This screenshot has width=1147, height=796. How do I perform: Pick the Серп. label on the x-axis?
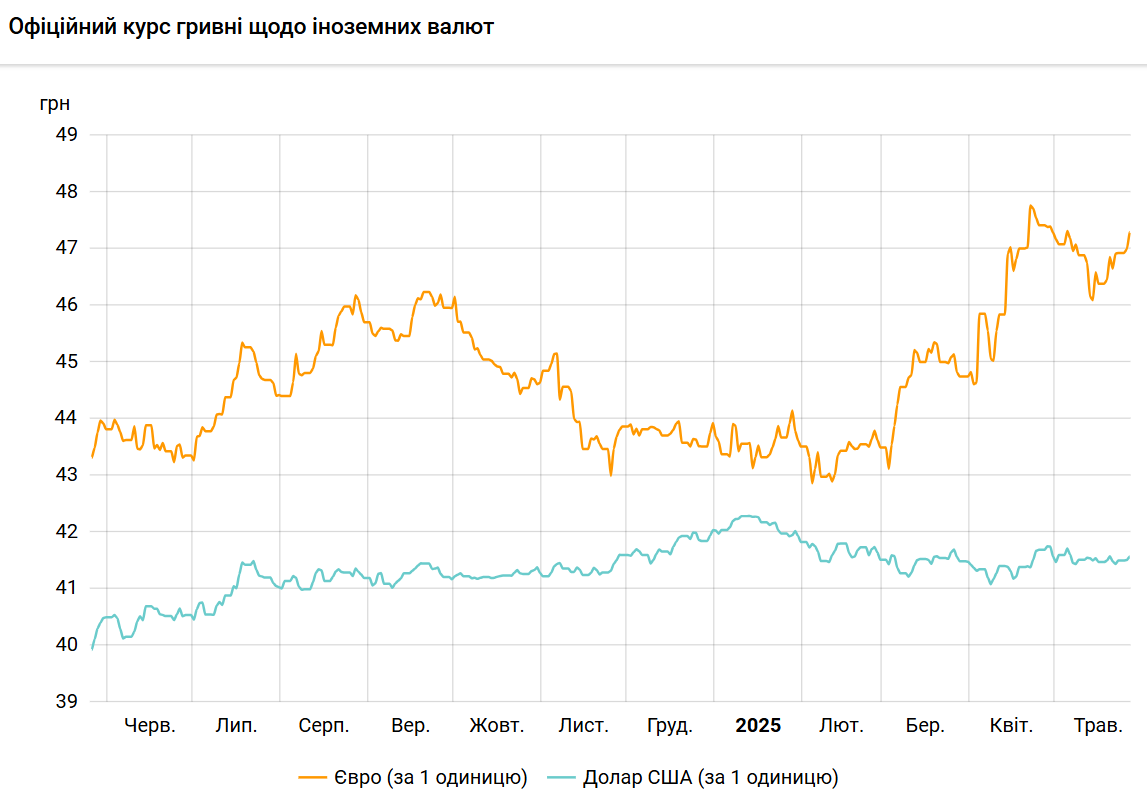tap(324, 726)
